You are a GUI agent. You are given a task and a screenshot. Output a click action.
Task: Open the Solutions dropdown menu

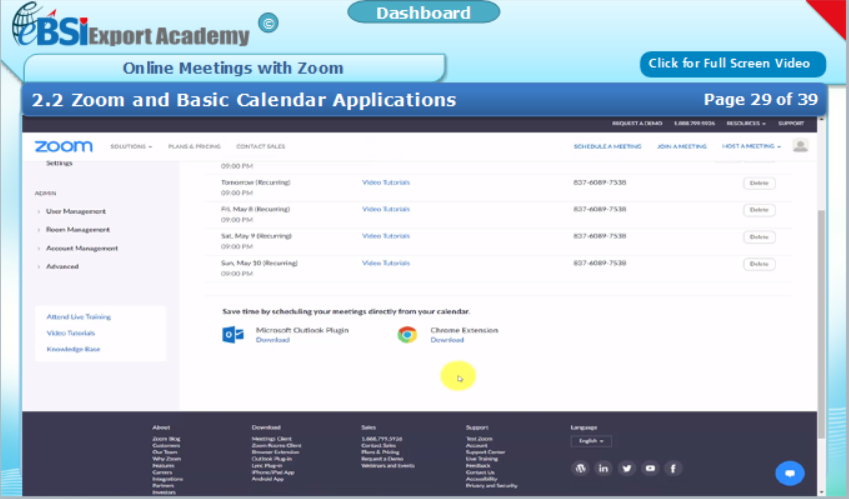tap(131, 146)
